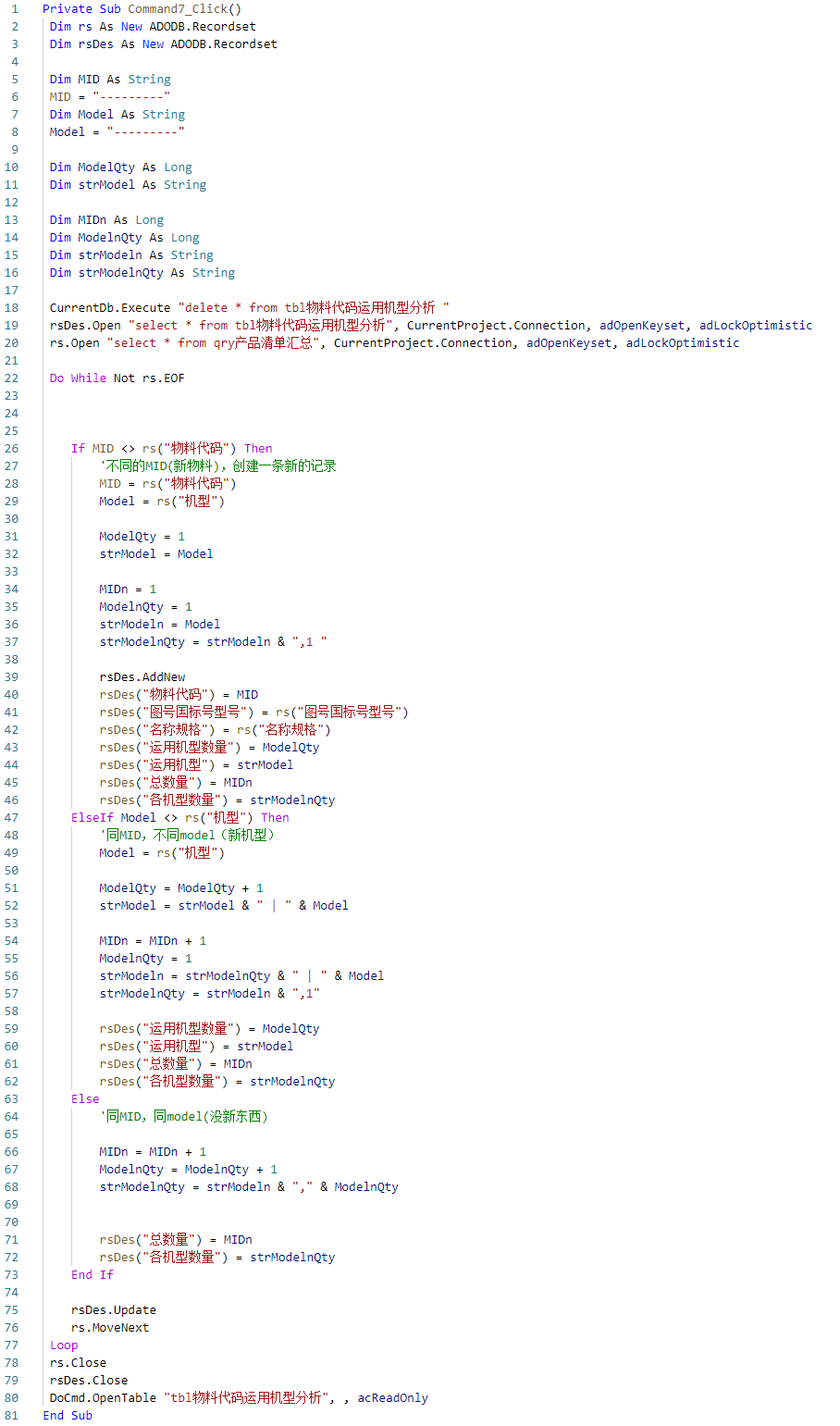
Task: Click the "rs.Close" statement
Action: pyautogui.click(x=79, y=1363)
